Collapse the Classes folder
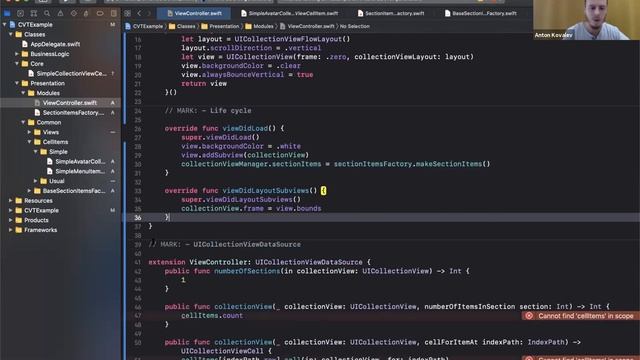Screen dimensions: 640x360 pyautogui.click(x=11, y=34)
